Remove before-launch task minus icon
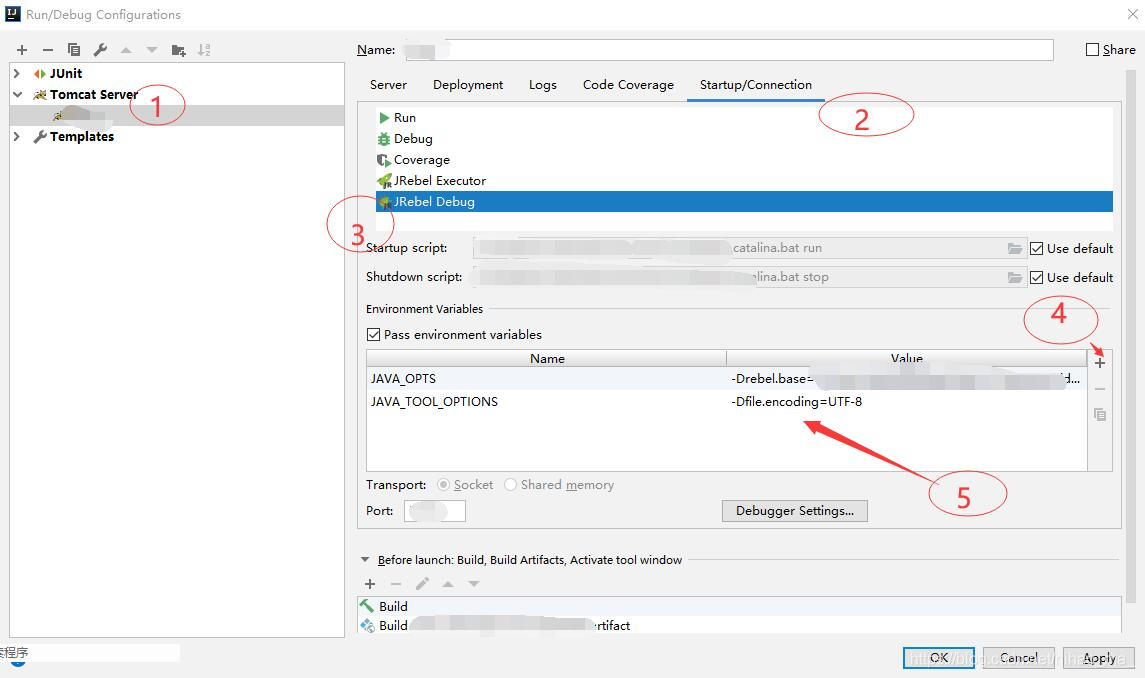This screenshot has height=678, width=1145. [396, 584]
